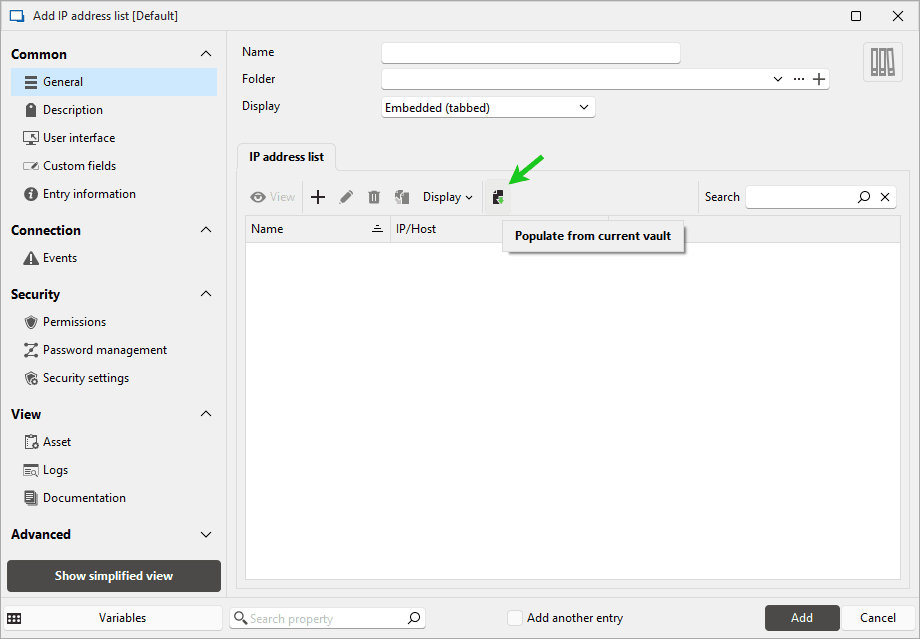Expand the Advanced section
The image size is (920, 639).
point(206,535)
